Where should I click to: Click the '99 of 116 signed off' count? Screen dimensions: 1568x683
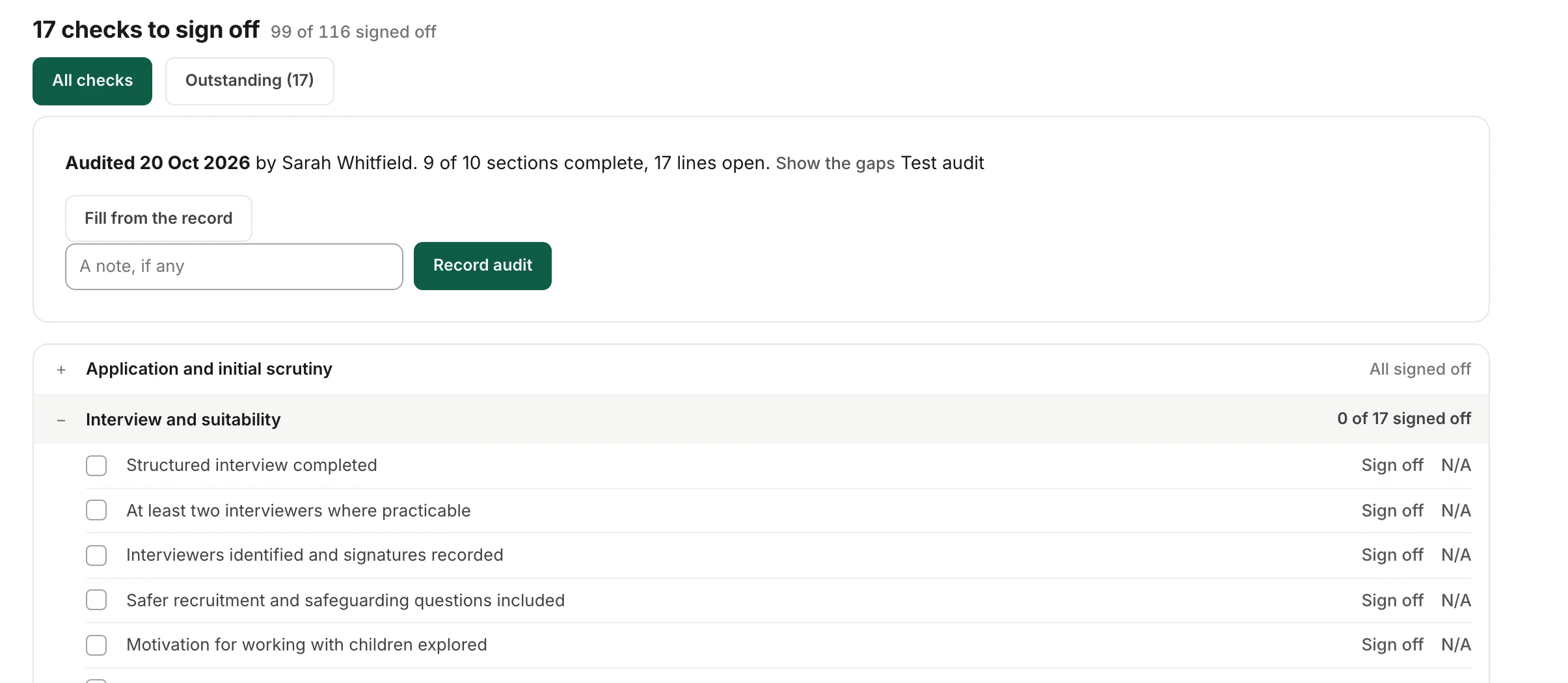coord(353,32)
